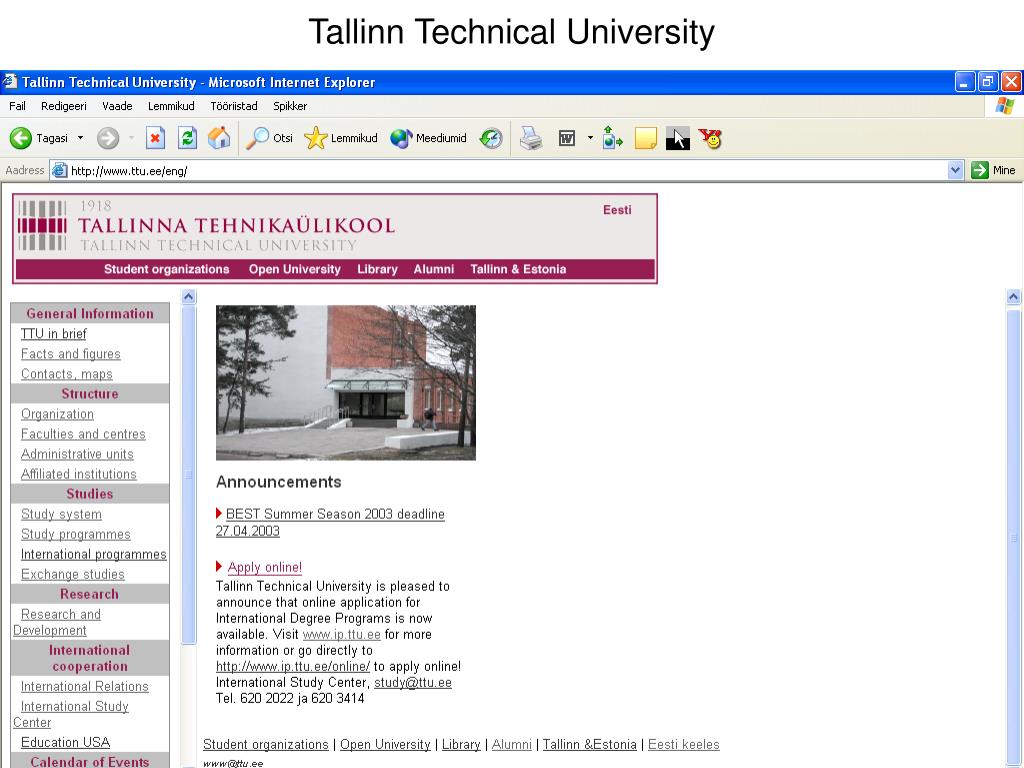The width and height of the screenshot is (1024, 768).
Task: Open http://www.ip.ttu.ee/online/ link
Action: 293,667
